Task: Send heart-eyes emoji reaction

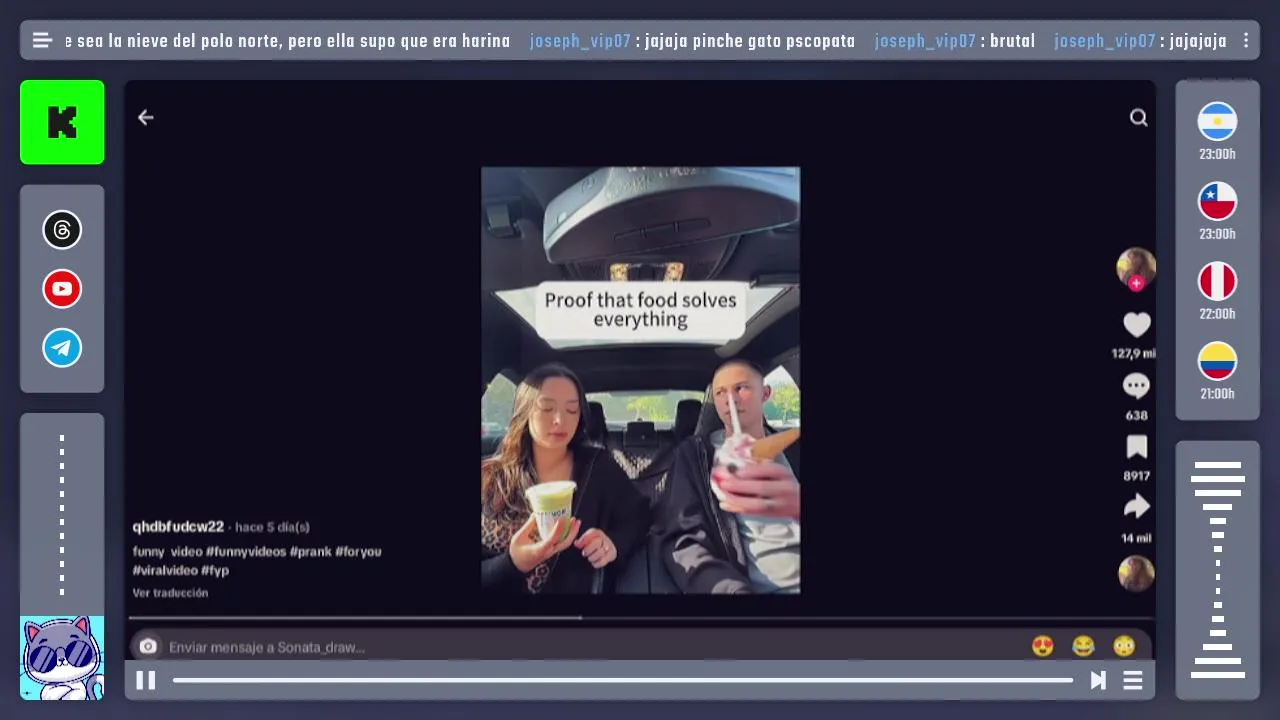Action: coord(1043,646)
